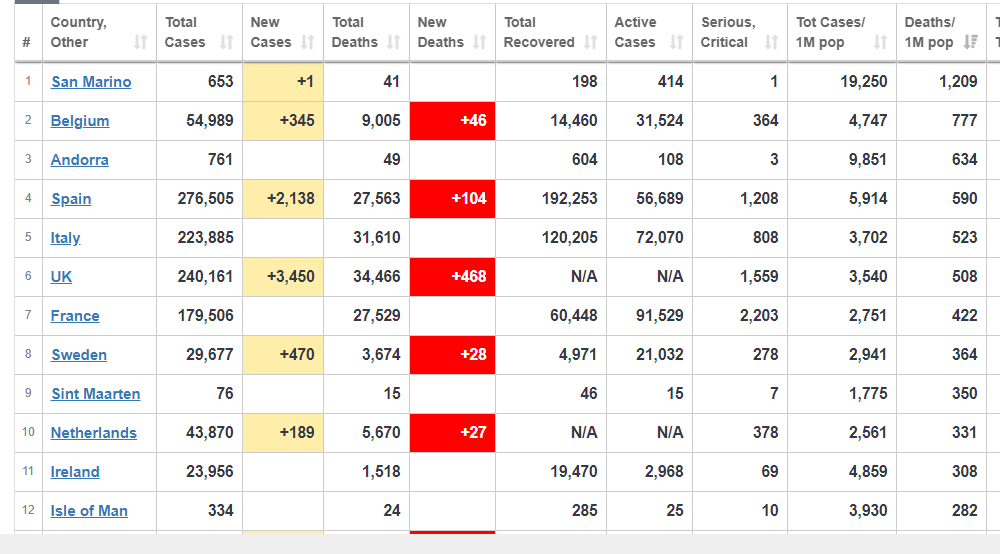
Task: Sort table by New Cases arrows
Action: (x=307, y=42)
